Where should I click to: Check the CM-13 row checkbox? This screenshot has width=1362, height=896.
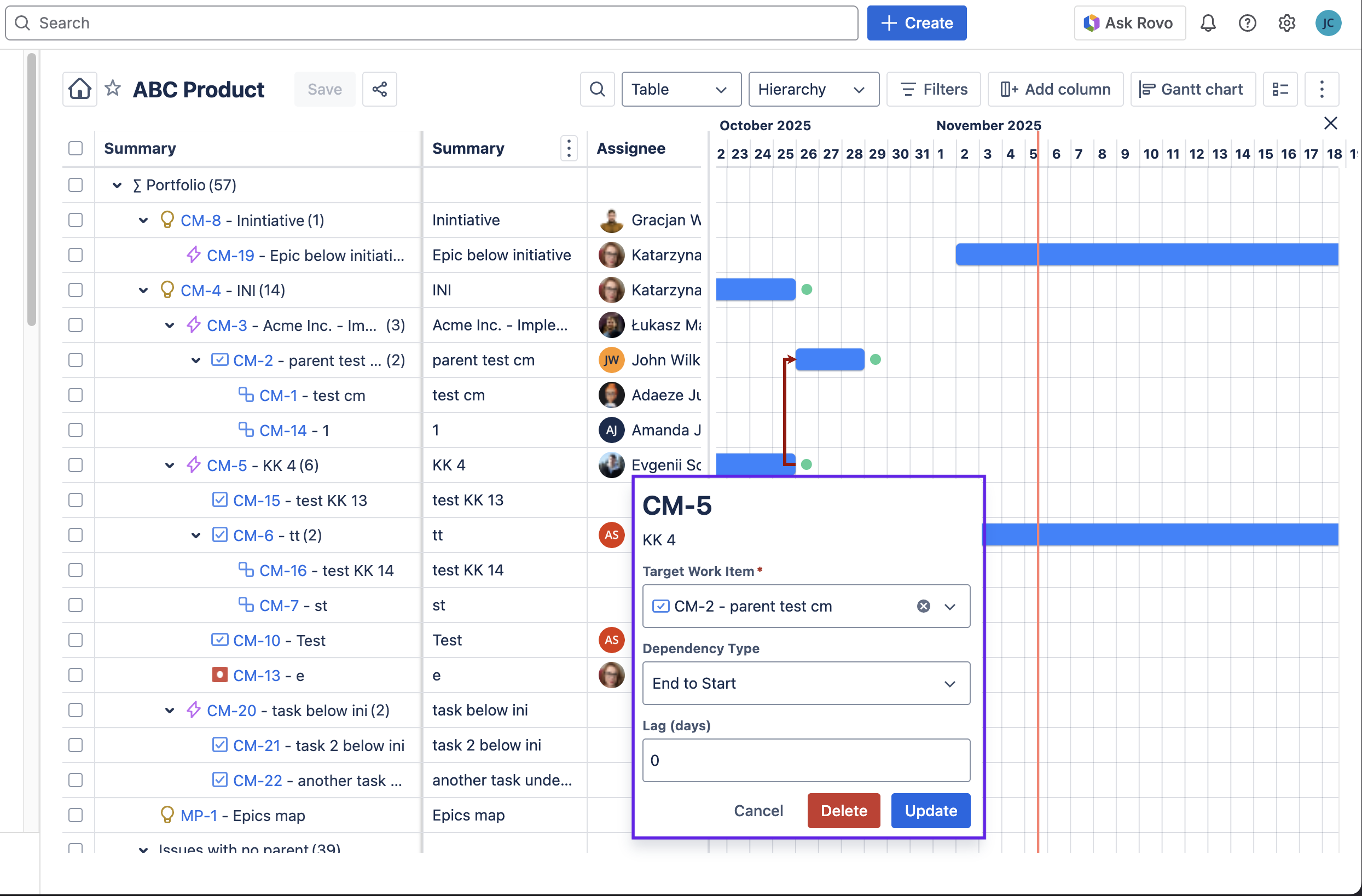(76, 675)
